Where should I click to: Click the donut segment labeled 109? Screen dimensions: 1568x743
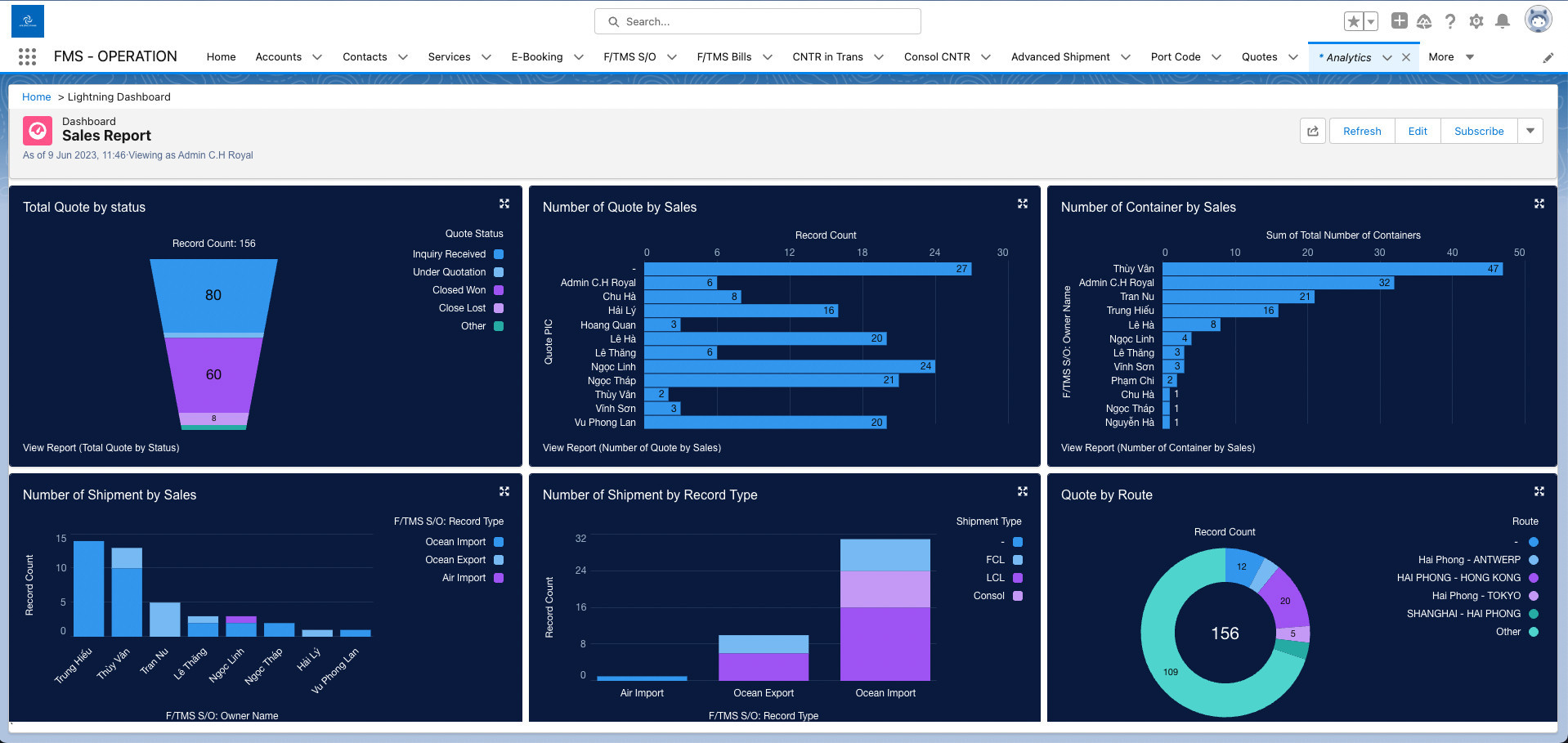point(1171,670)
